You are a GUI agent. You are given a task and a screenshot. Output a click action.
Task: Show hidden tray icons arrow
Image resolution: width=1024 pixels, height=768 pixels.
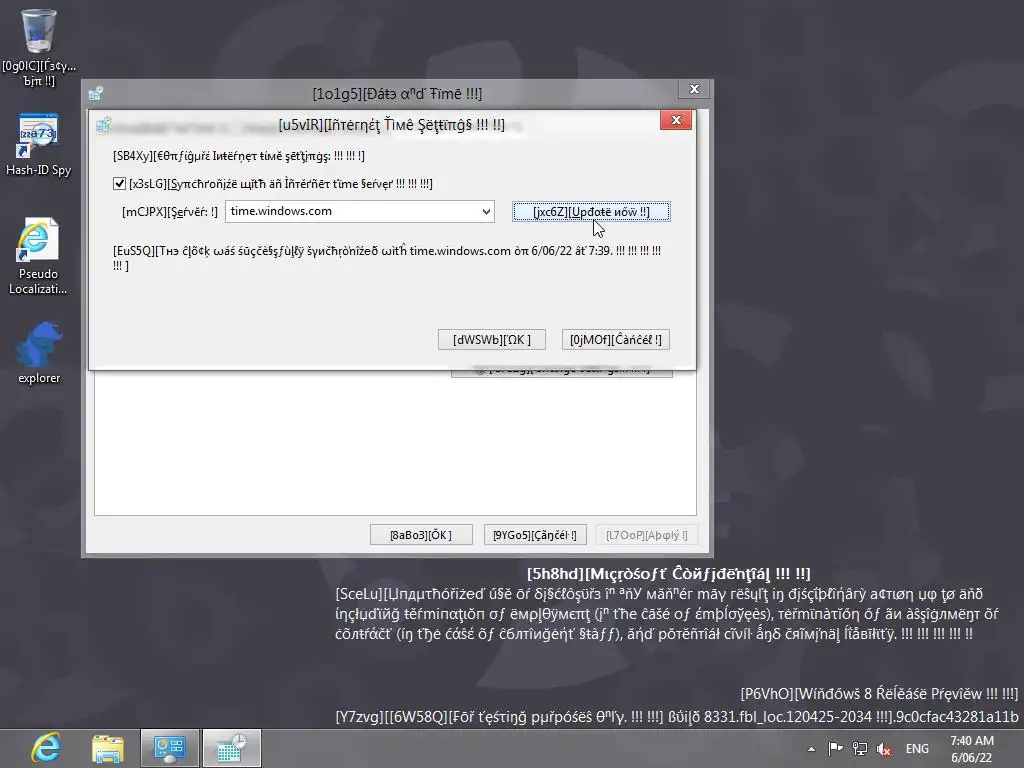tap(811, 749)
